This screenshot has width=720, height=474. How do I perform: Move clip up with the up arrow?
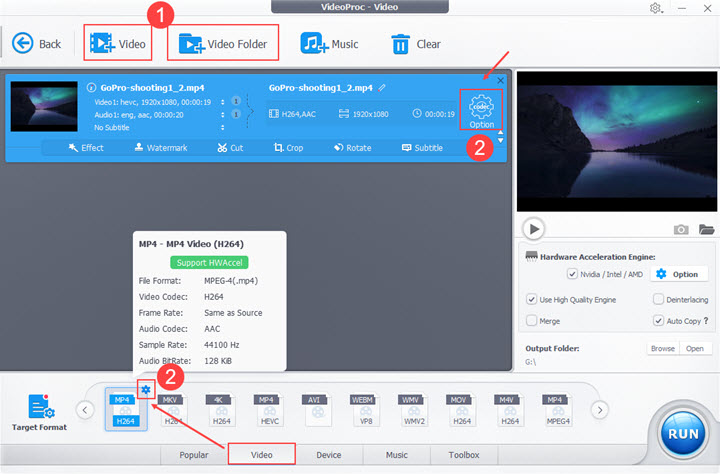pos(501,133)
